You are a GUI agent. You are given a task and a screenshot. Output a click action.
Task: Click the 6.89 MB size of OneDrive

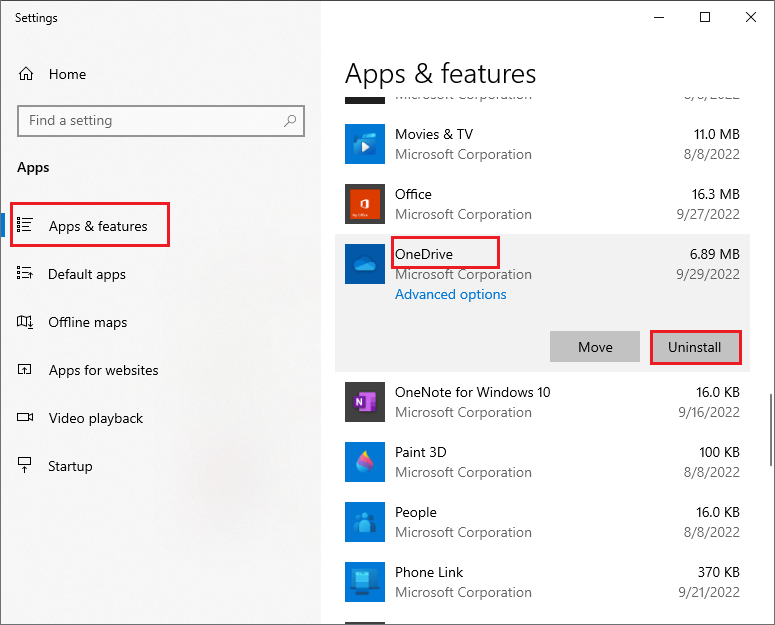click(715, 254)
